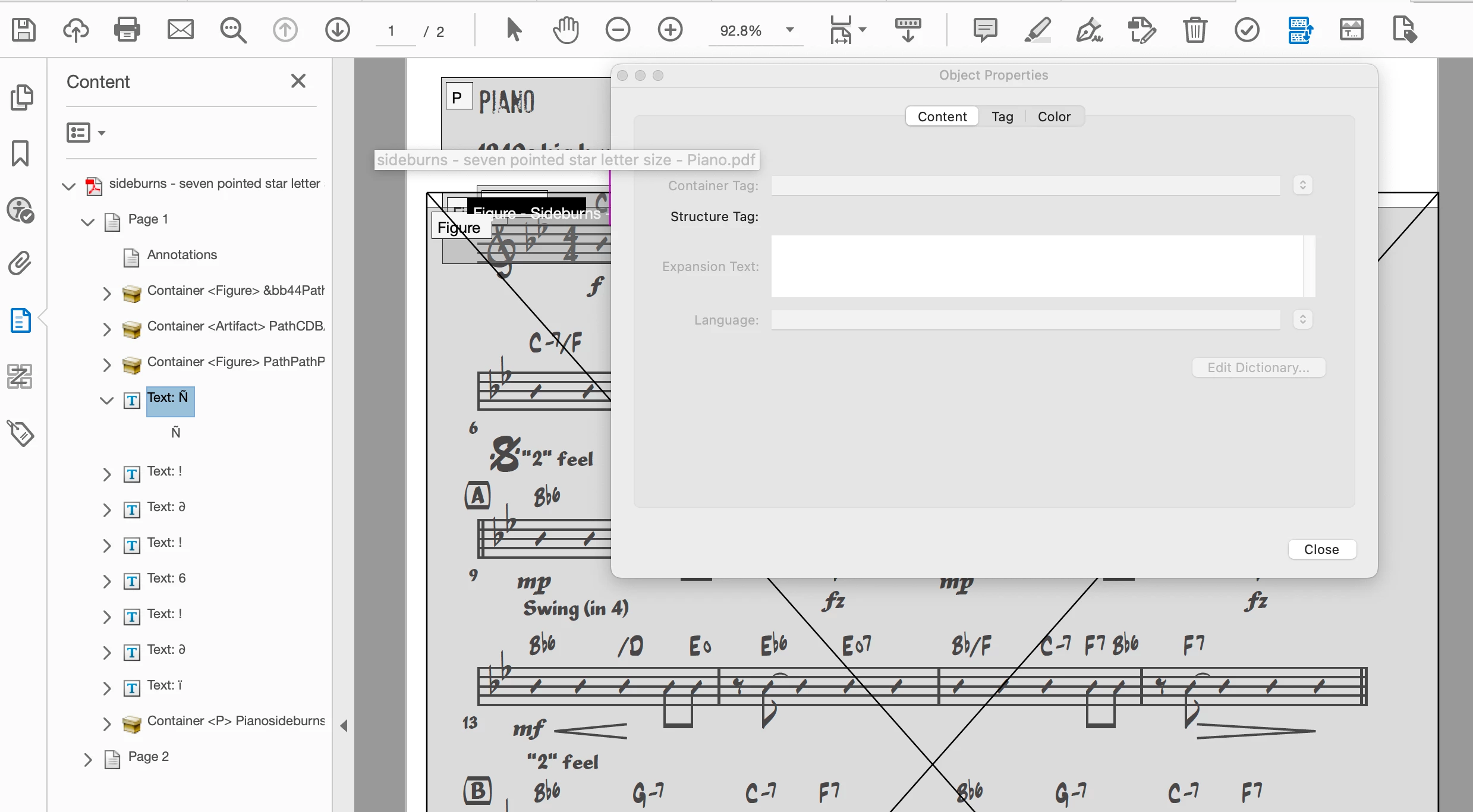Select the Highlight text tool
The width and height of the screenshot is (1473, 812).
(x=1037, y=30)
